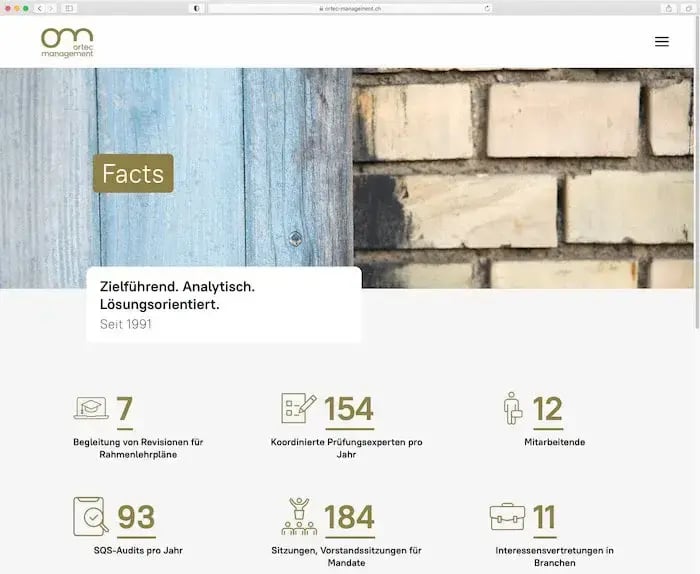The image size is (700, 574).
Task: Show the tab overview in Safari
Action: click(687, 8)
